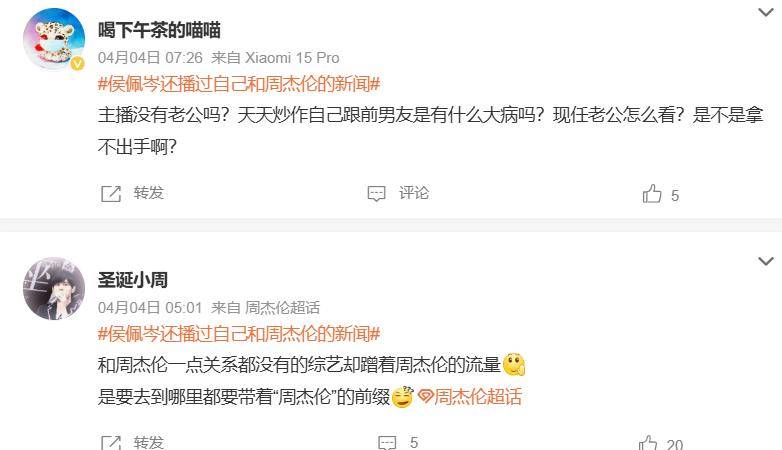Click the avatar of 圣诞小周
The image size is (782, 450).
54,288
